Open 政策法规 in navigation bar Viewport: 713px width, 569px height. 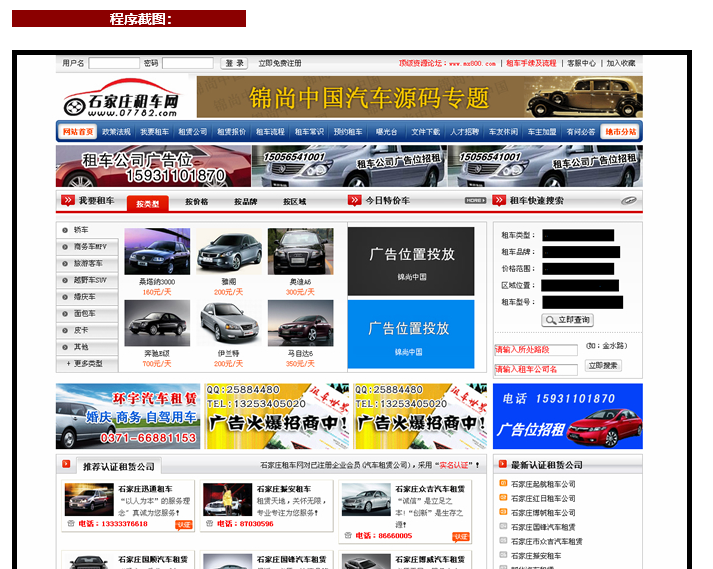(x=116, y=132)
